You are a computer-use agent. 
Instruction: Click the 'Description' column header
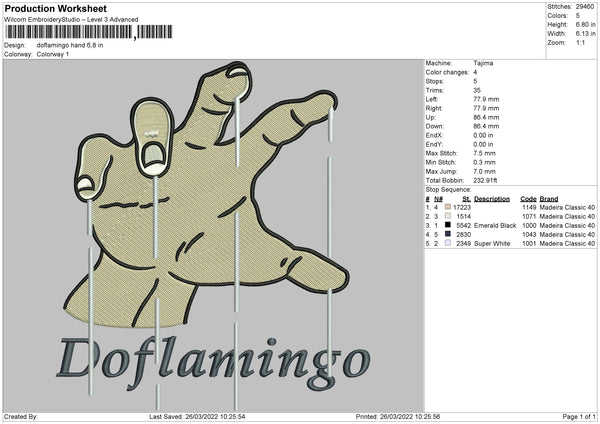[492, 199]
